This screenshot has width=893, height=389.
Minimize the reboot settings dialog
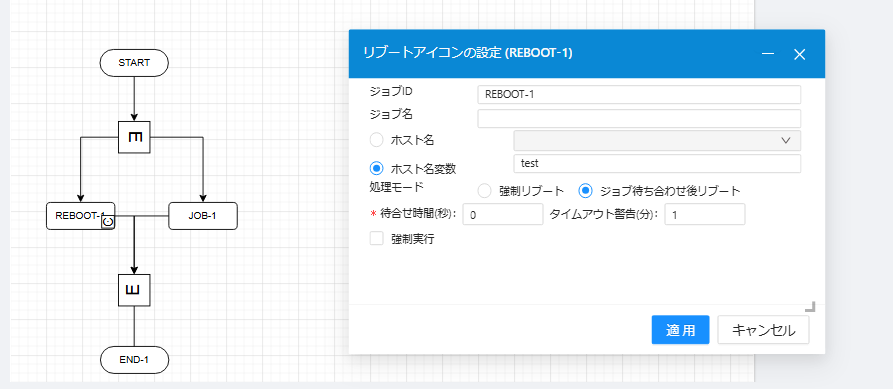tap(768, 54)
